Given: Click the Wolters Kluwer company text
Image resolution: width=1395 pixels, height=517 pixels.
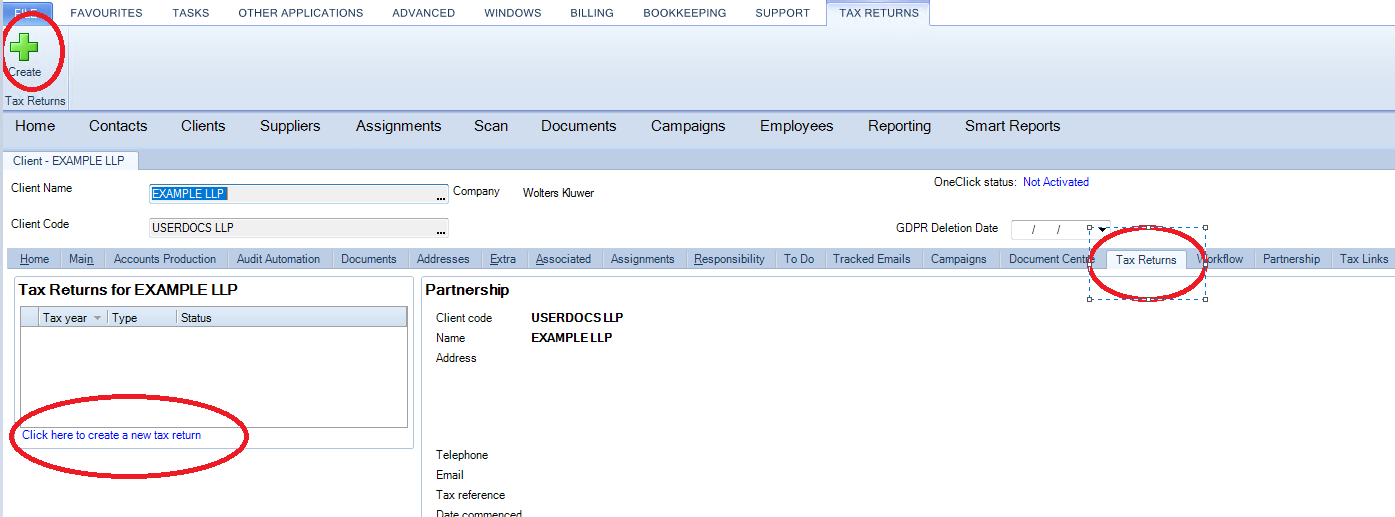Looking at the screenshot, I should click(558, 193).
